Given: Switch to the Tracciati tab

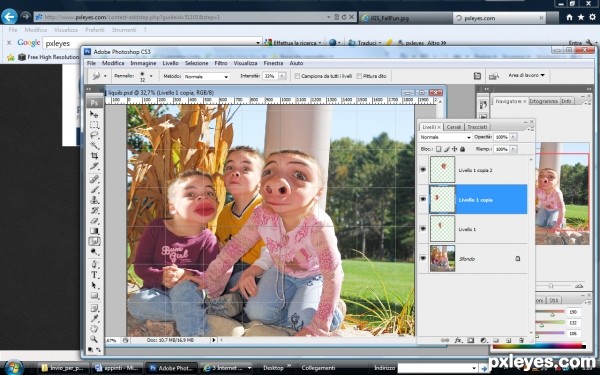Looking at the screenshot, I should (477, 127).
